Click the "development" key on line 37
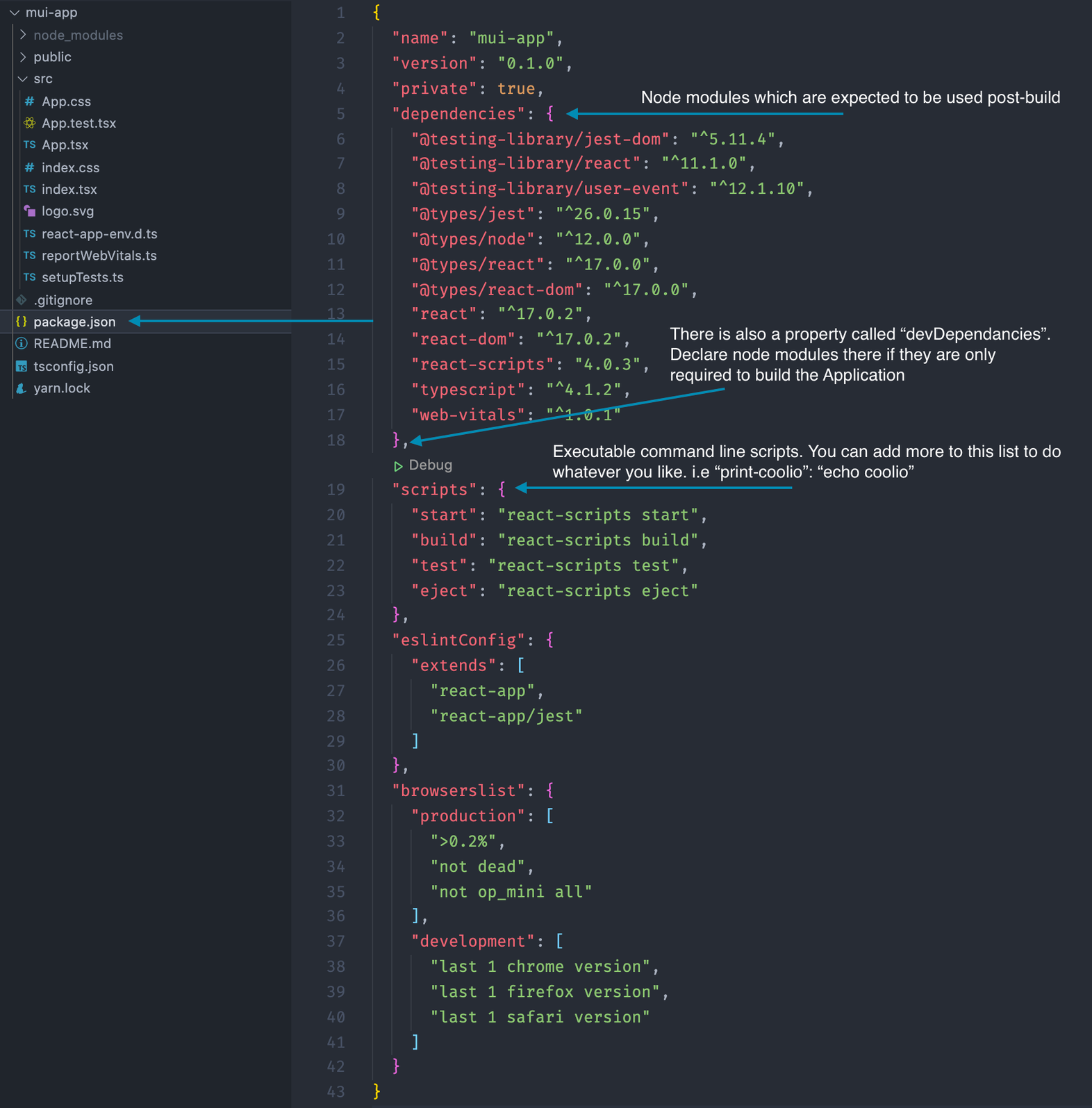Viewport: 1092px width, 1108px height. [474, 941]
